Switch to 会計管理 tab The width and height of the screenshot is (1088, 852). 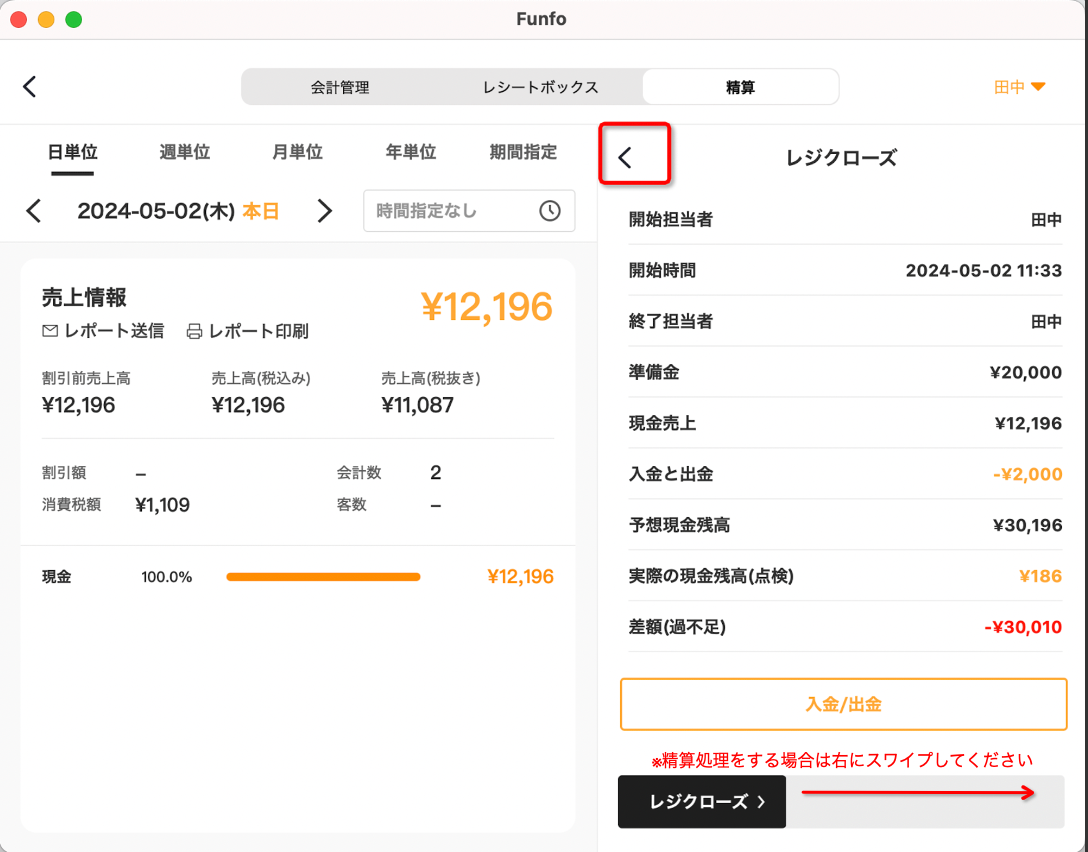(x=340, y=87)
